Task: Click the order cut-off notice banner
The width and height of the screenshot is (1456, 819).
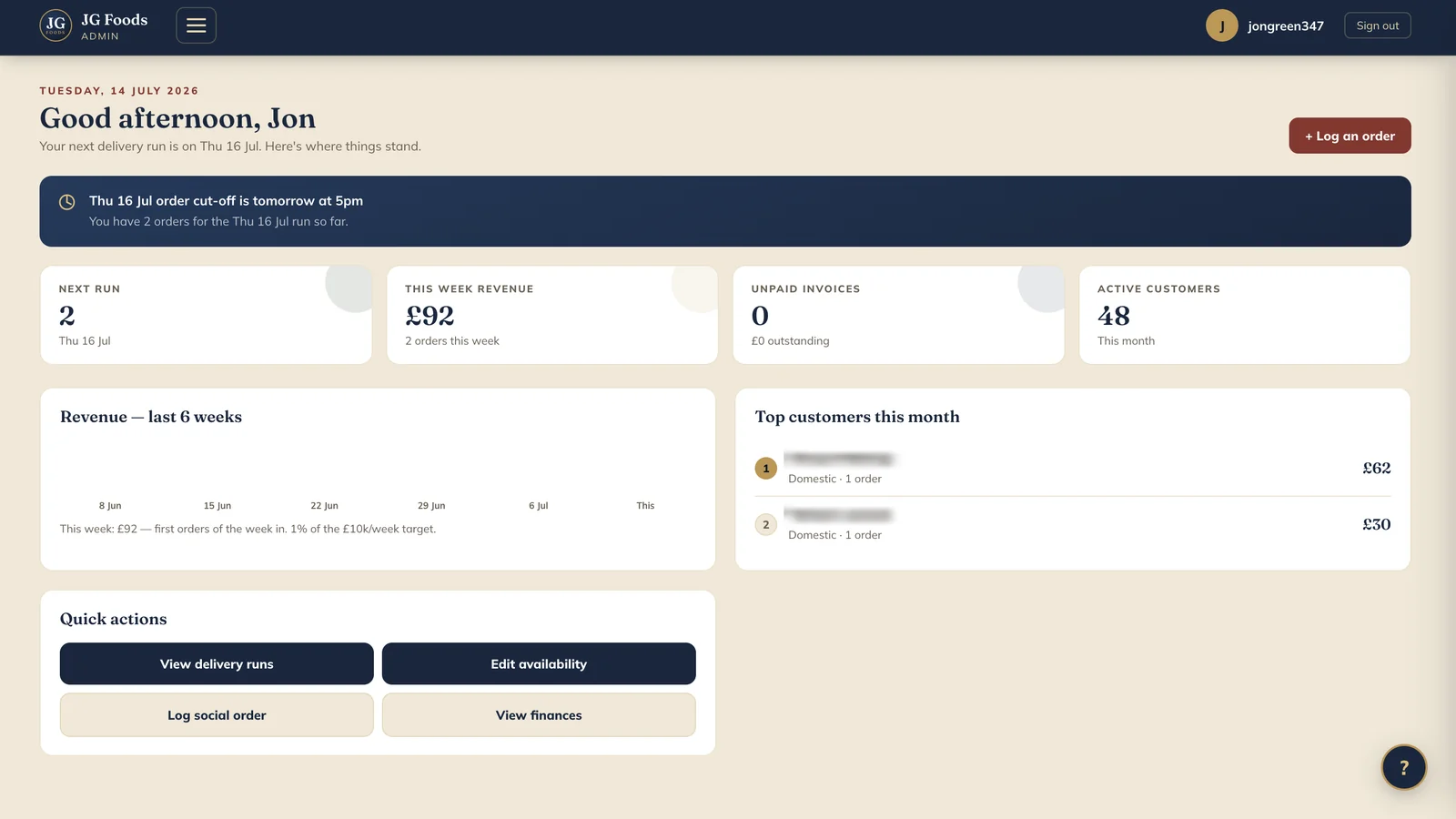Action: click(x=725, y=211)
